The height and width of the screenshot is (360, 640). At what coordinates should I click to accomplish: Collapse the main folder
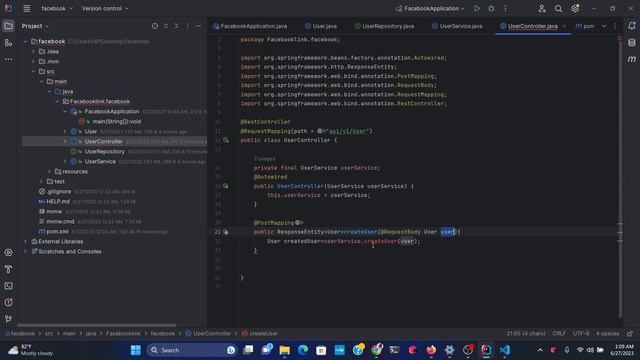click(41, 81)
